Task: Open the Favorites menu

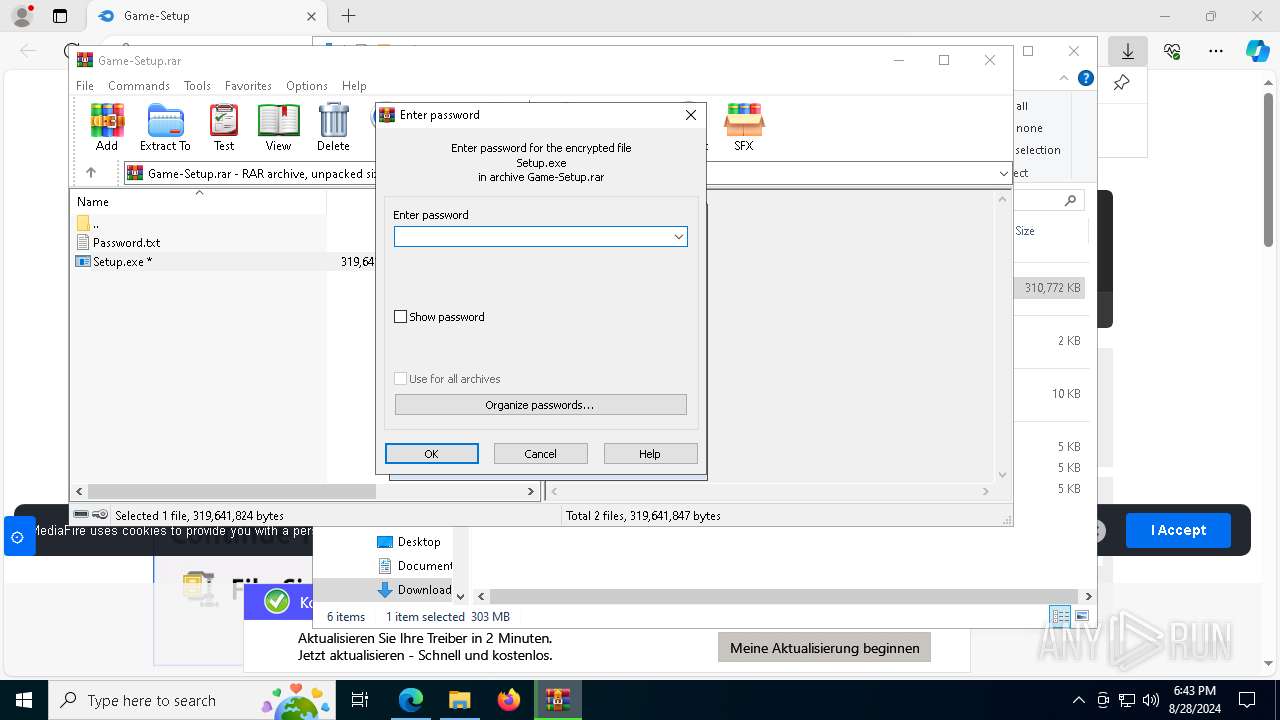Action: click(248, 86)
